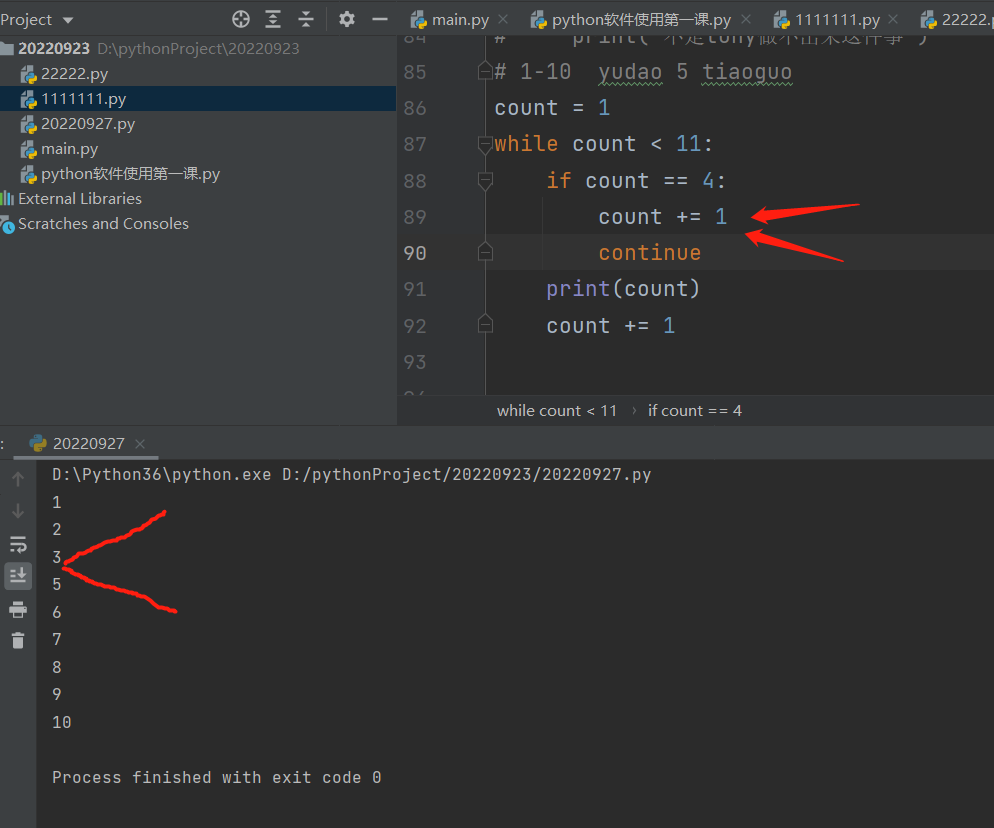The width and height of the screenshot is (994, 828).
Task: Switch to the 1111111.py editor tab
Action: (837, 20)
